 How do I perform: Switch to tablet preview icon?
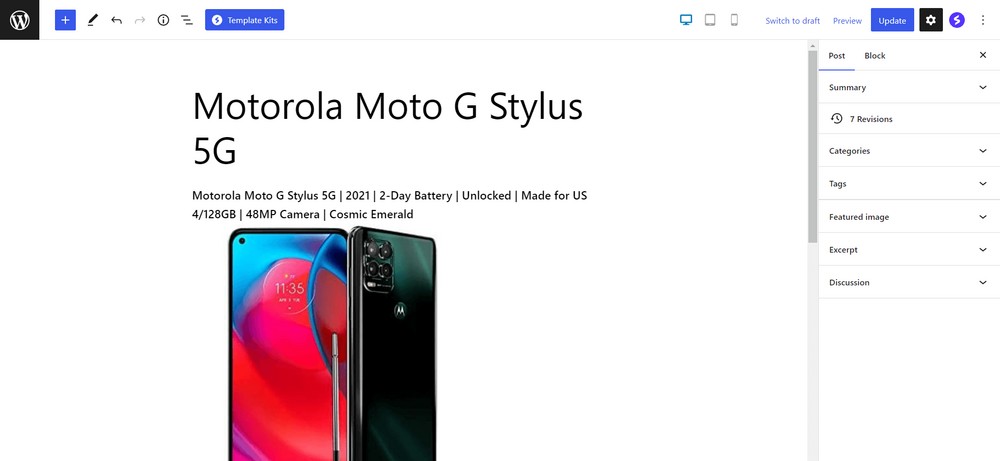(710, 20)
